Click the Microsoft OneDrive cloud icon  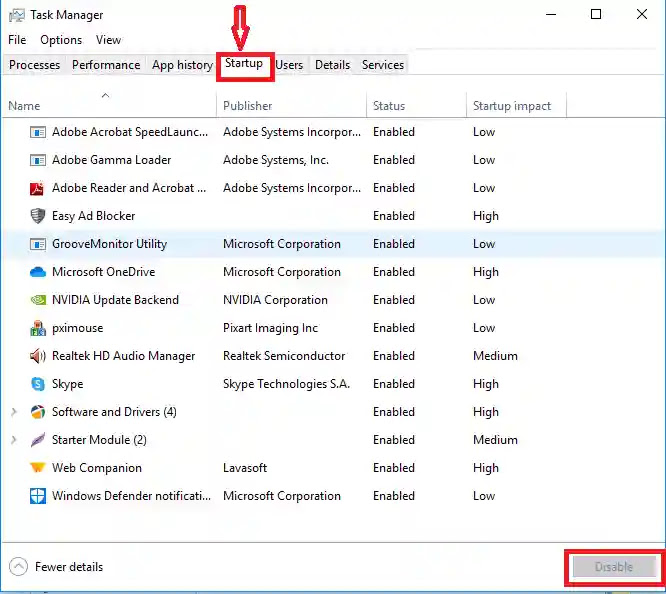[38, 272]
